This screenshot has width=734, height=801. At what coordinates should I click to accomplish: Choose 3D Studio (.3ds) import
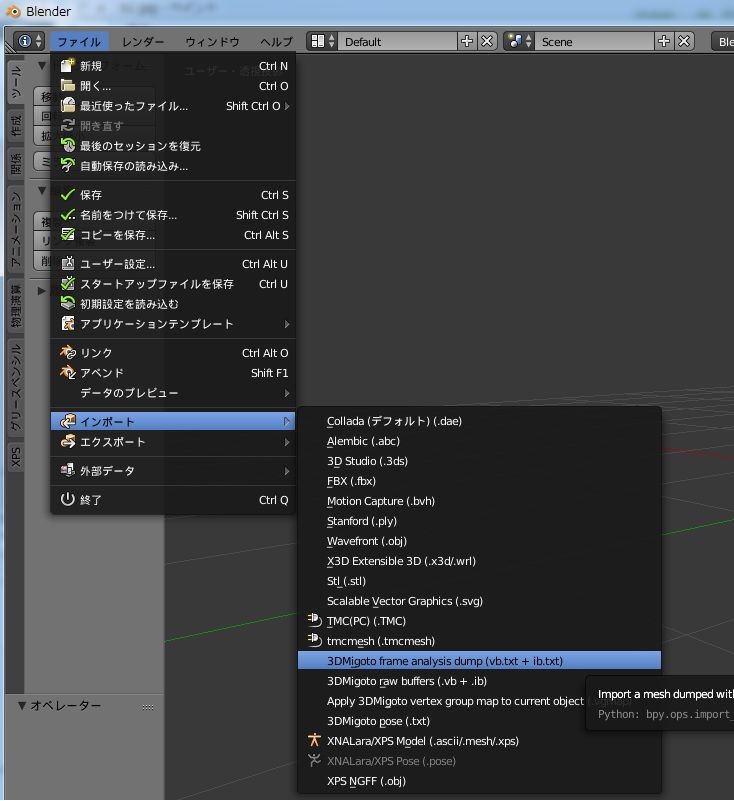pos(479,461)
